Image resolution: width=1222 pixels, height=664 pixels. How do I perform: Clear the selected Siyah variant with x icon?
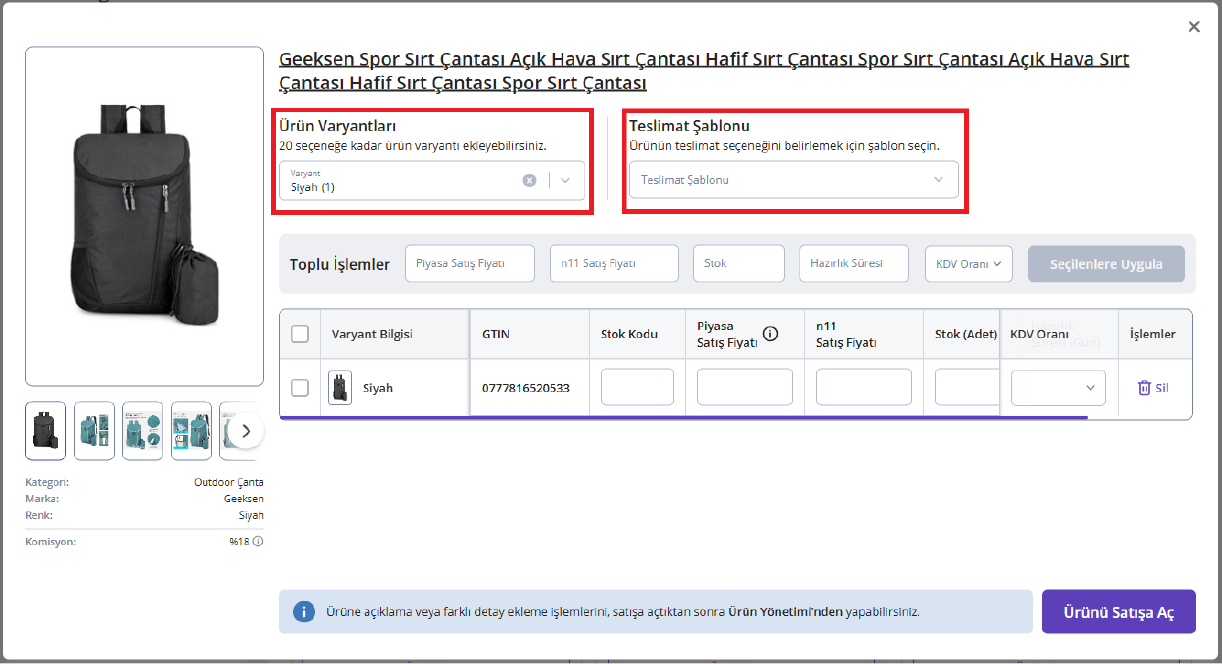click(x=529, y=180)
